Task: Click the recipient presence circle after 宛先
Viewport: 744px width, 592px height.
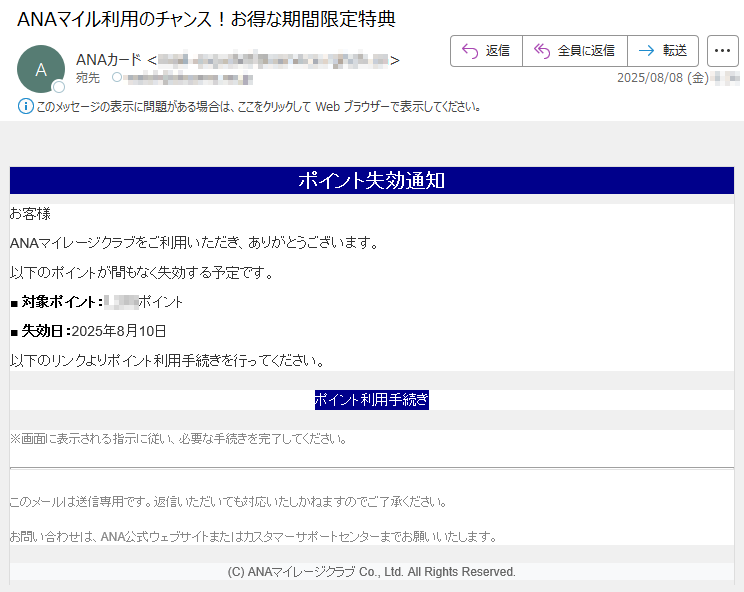Action: click(x=117, y=77)
